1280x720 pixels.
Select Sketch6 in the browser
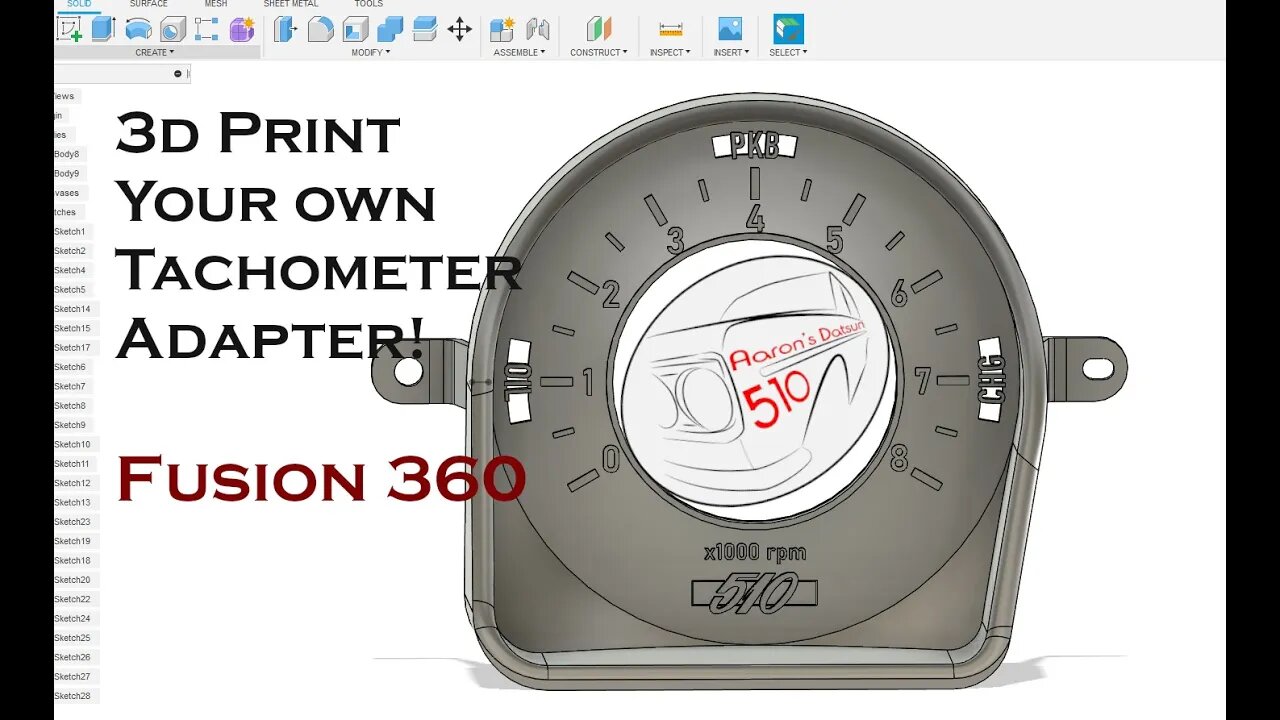[70, 367]
